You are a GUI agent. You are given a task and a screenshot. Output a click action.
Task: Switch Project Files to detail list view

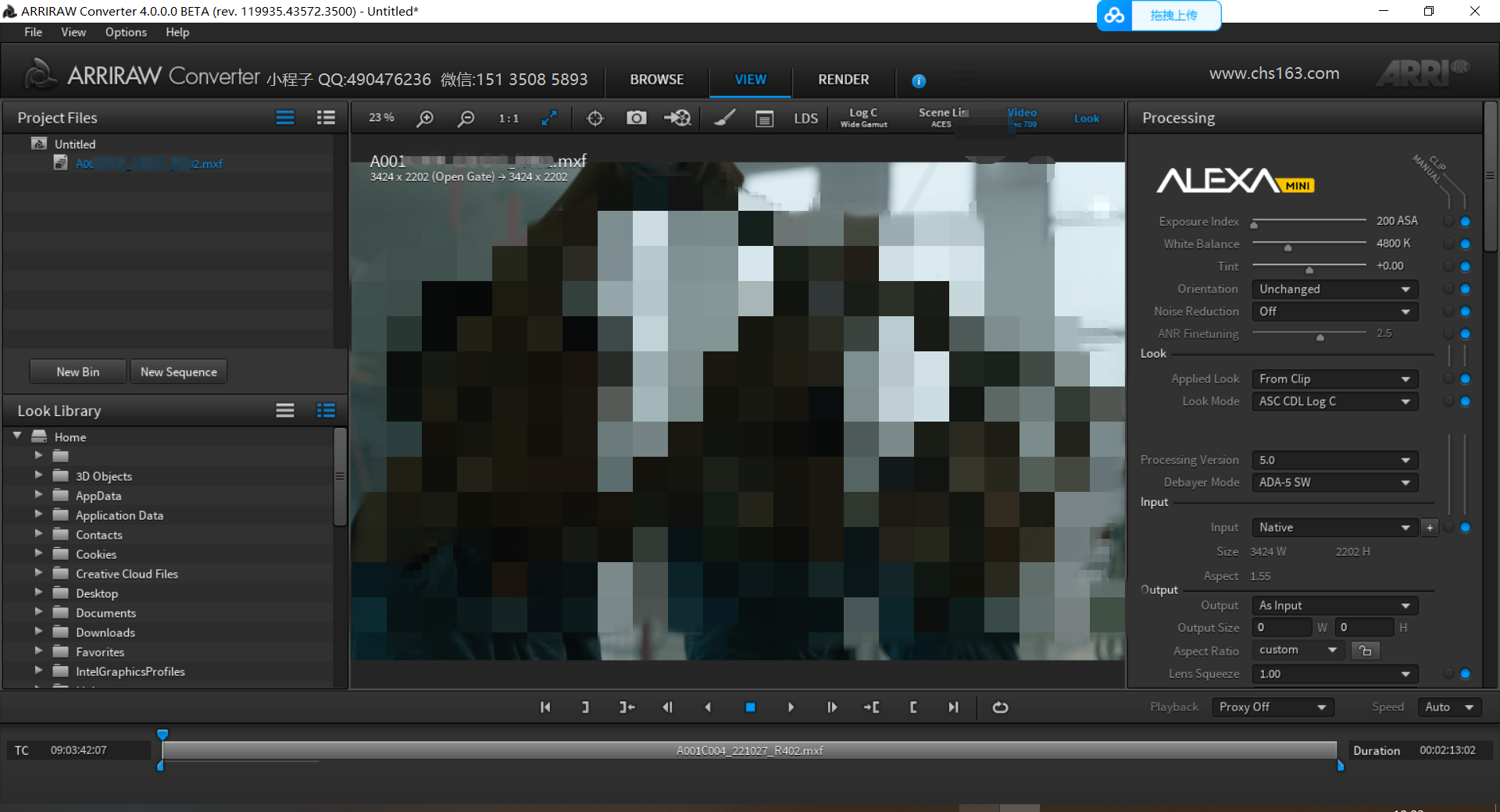(x=326, y=118)
